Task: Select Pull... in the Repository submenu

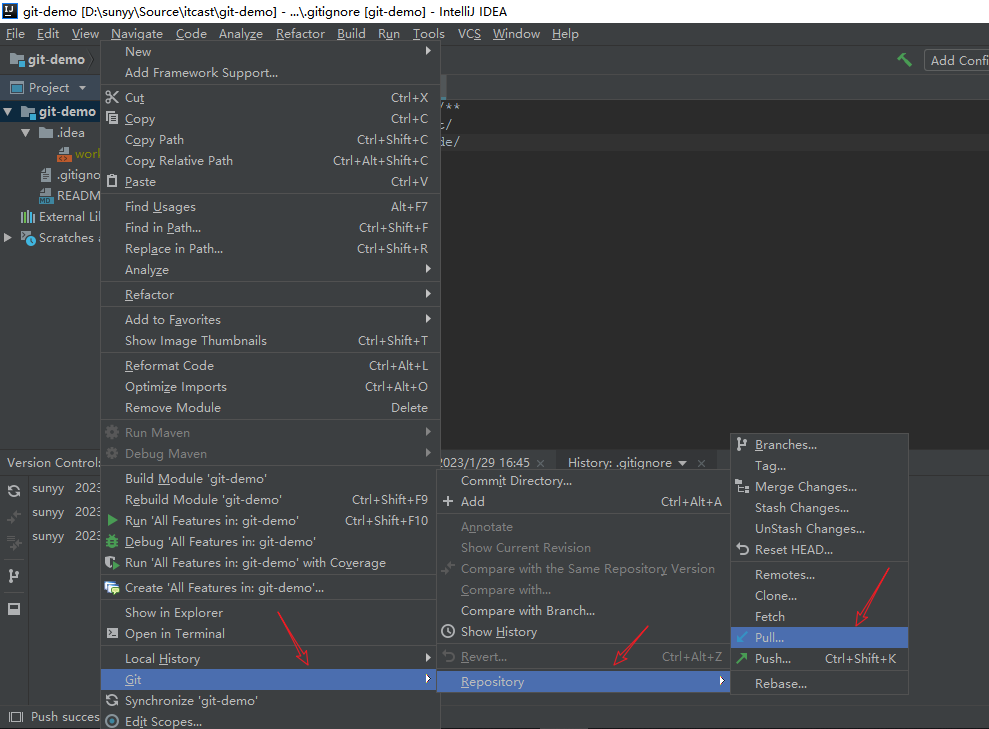Action: coord(769,638)
